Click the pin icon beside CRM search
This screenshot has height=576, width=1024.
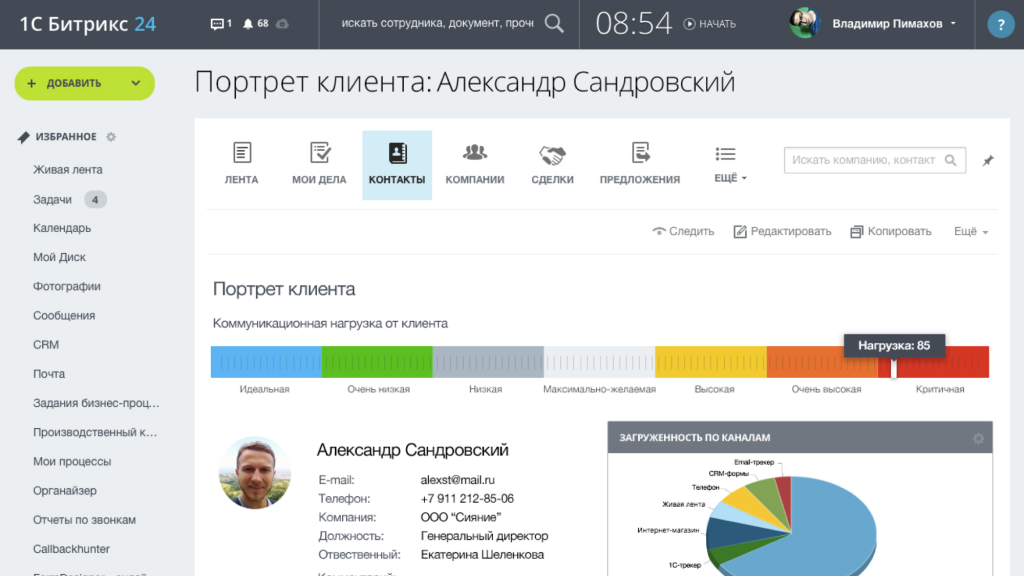click(x=988, y=160)
